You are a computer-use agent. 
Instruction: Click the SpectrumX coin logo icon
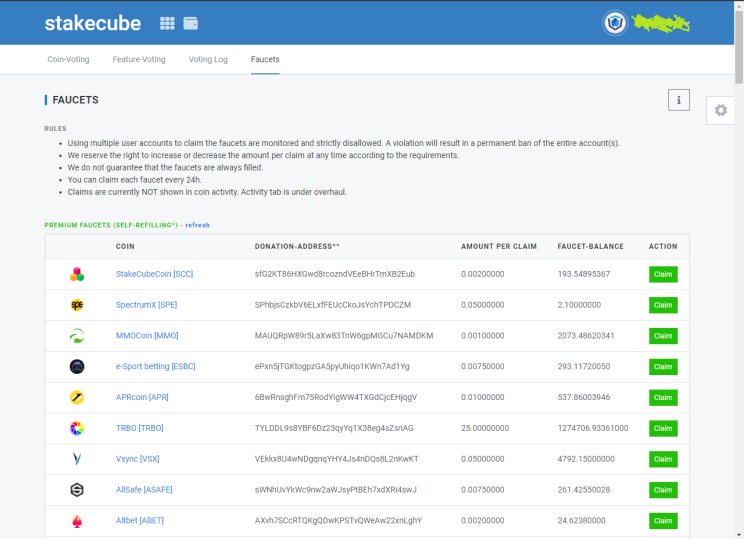pos(77,305)
